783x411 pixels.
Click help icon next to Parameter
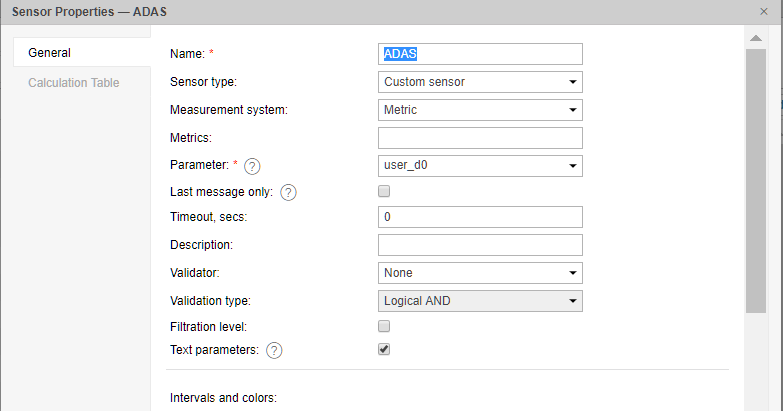[x=252, y=166]
